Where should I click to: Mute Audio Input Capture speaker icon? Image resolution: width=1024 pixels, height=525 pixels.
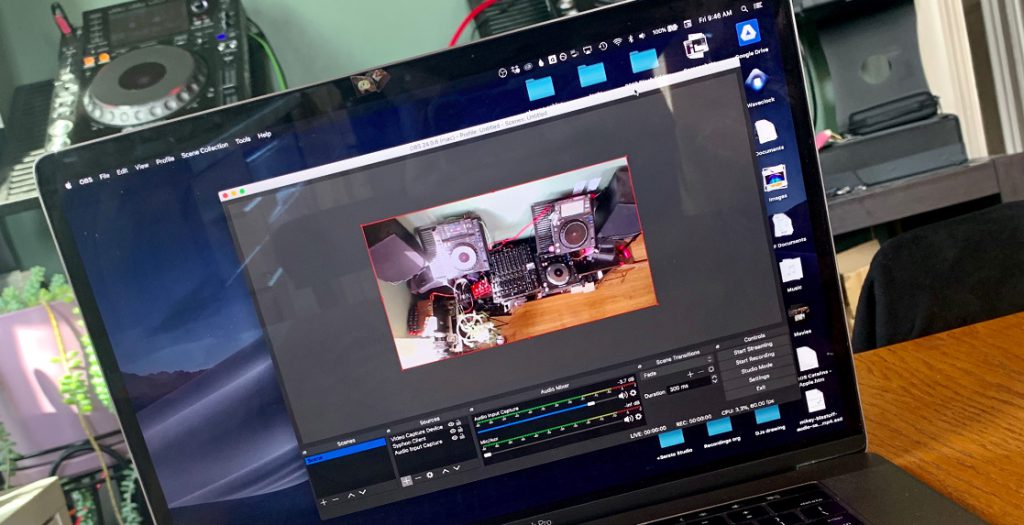coord(623,395)
